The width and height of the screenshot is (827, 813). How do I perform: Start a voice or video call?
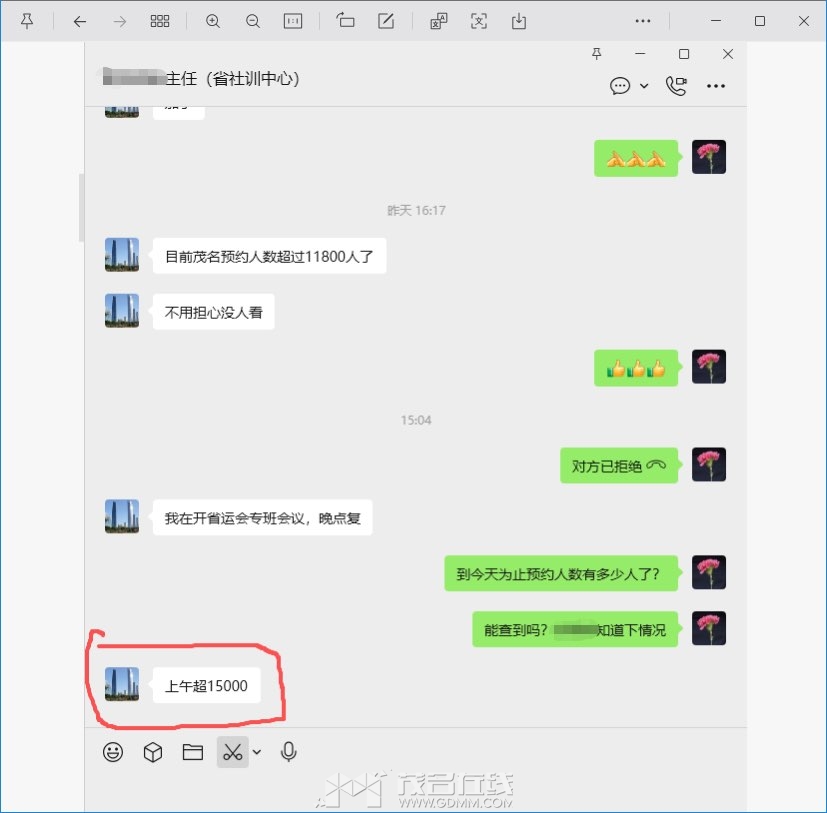677,86
